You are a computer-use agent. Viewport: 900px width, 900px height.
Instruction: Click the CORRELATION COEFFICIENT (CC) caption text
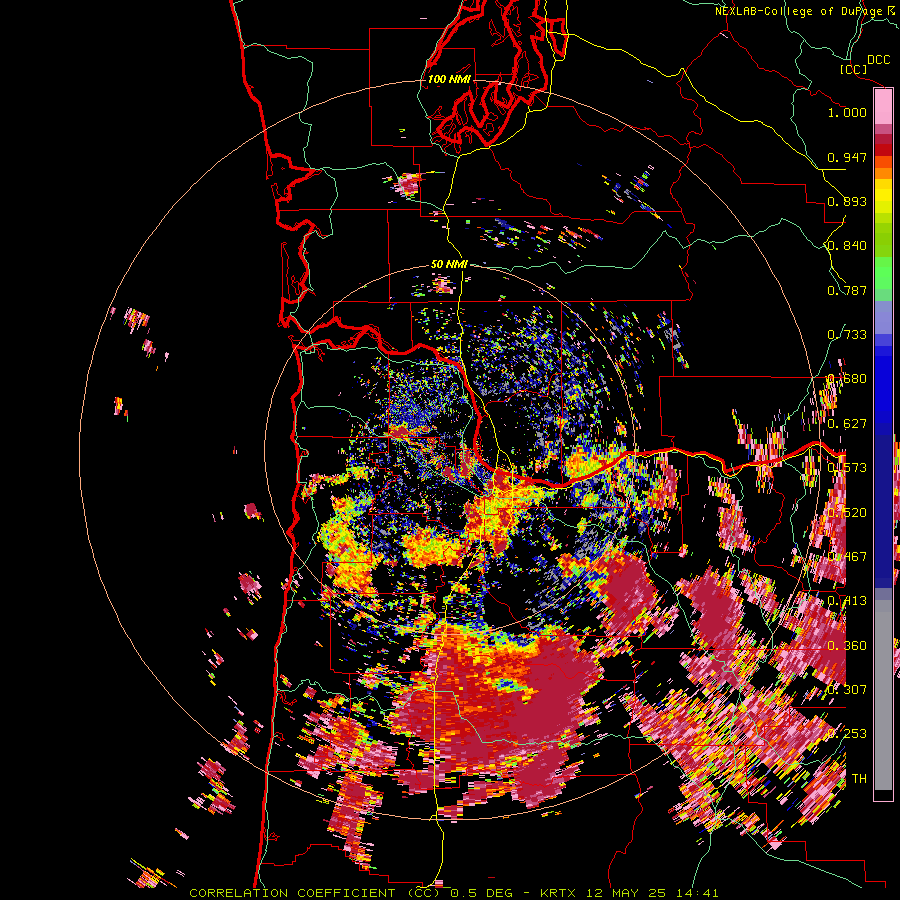point(315,893)
